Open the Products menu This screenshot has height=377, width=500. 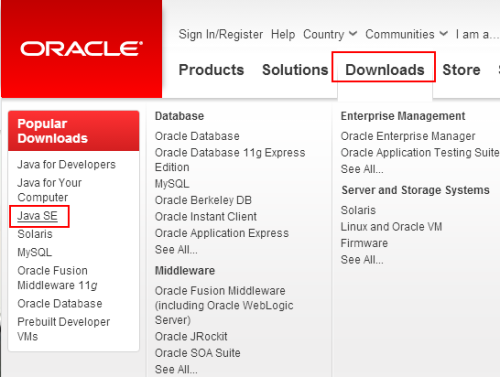[211, 70]
